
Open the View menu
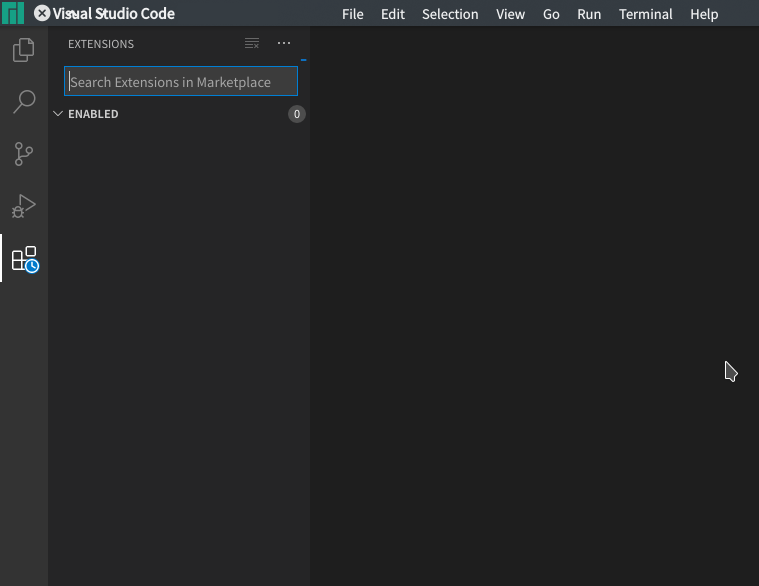[x=511, y=14]
